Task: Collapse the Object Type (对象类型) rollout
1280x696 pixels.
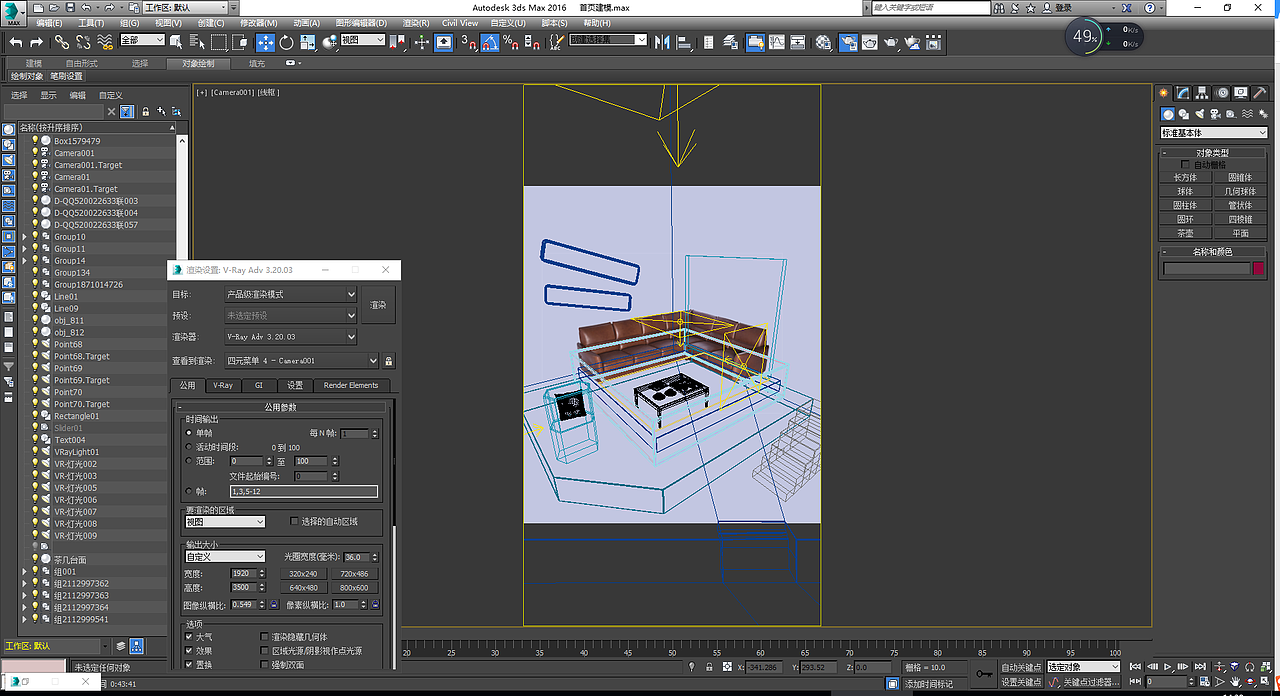Action: click(1212, 153)
